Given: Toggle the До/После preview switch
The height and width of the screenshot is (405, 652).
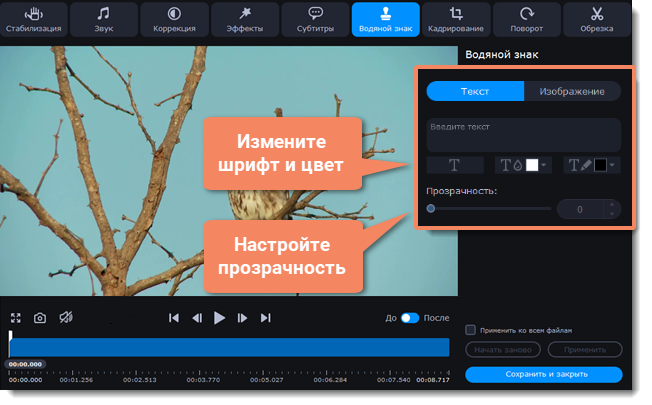Looking at the screenshot, I should (x=410, y=318).
